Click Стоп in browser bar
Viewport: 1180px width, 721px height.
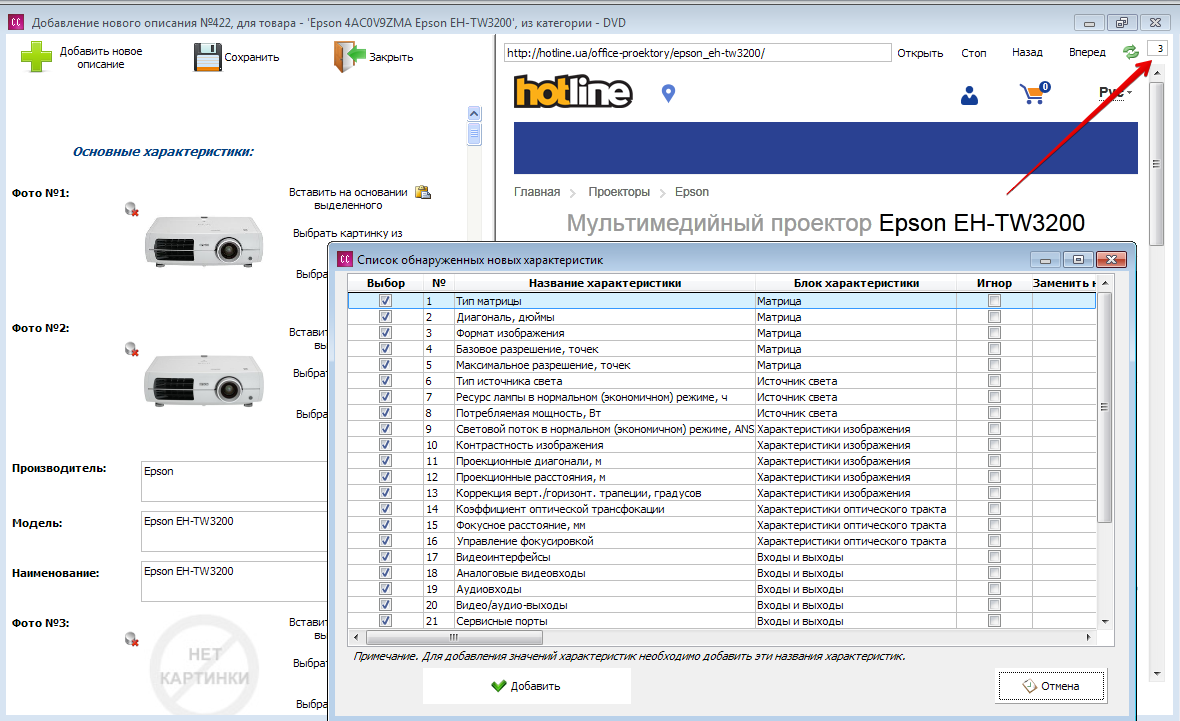point(973,53)
